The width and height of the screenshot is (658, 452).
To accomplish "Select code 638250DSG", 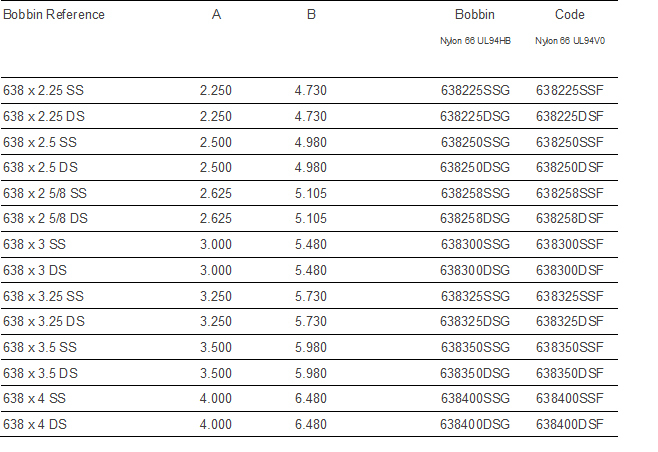I will coord(475,168).
